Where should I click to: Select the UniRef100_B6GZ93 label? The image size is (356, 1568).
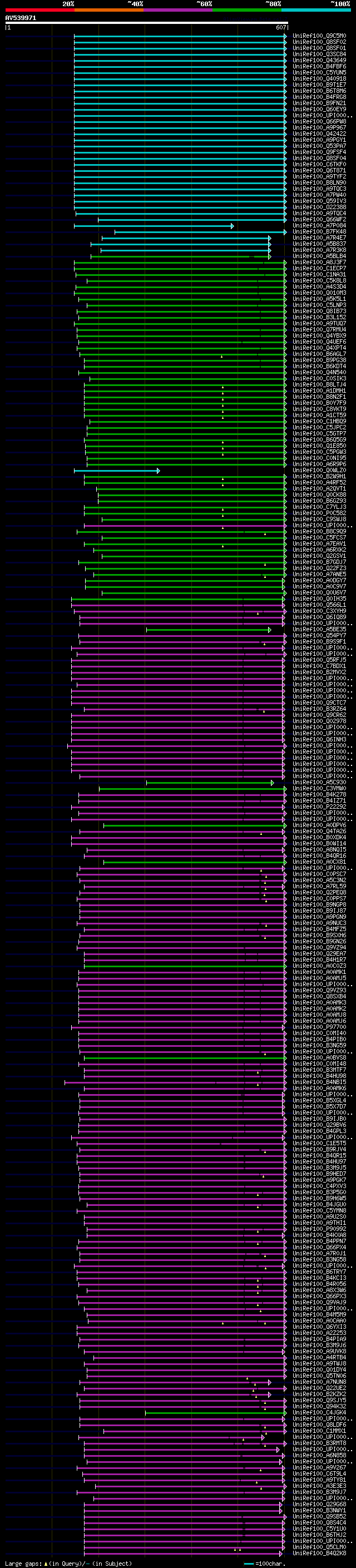point(319,501)
